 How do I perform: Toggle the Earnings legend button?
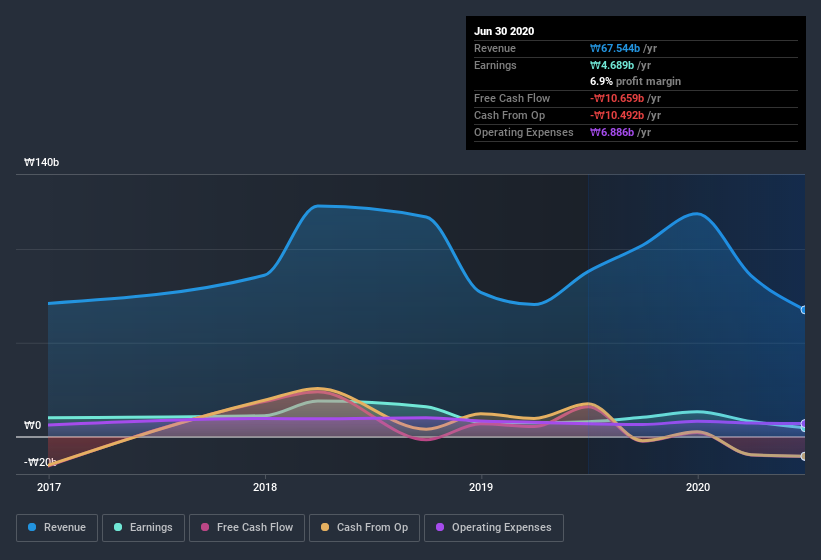point(143,528)
